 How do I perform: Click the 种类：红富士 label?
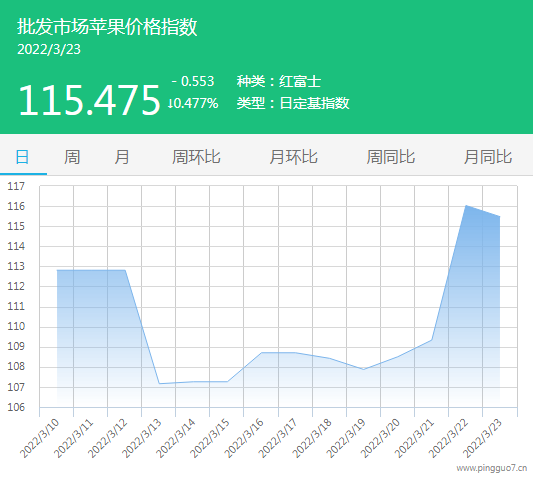279,82
